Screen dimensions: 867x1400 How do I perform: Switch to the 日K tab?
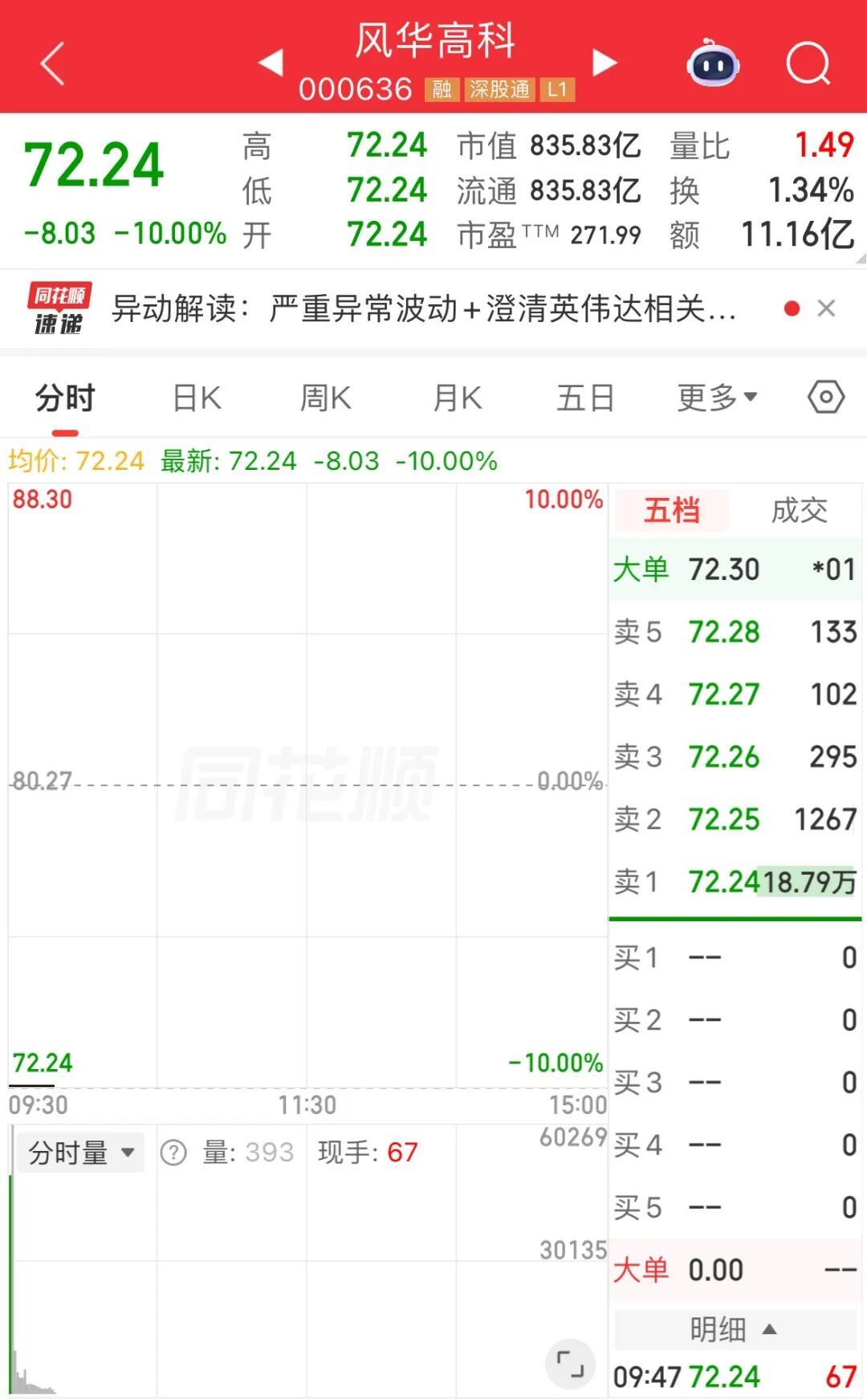pos(197,398)
